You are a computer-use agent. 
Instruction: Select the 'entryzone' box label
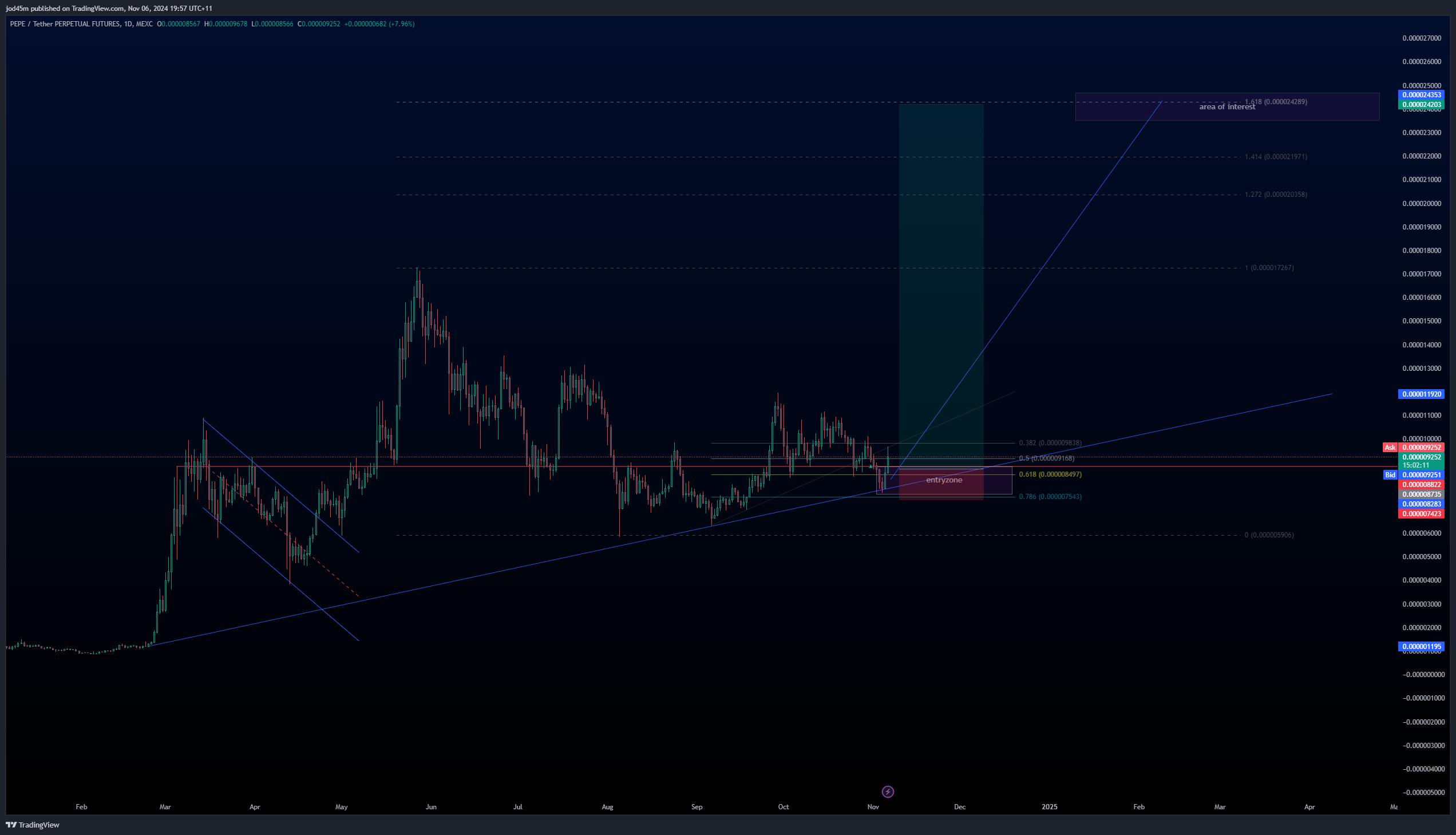pyautogui.click(x=944, y=480)
